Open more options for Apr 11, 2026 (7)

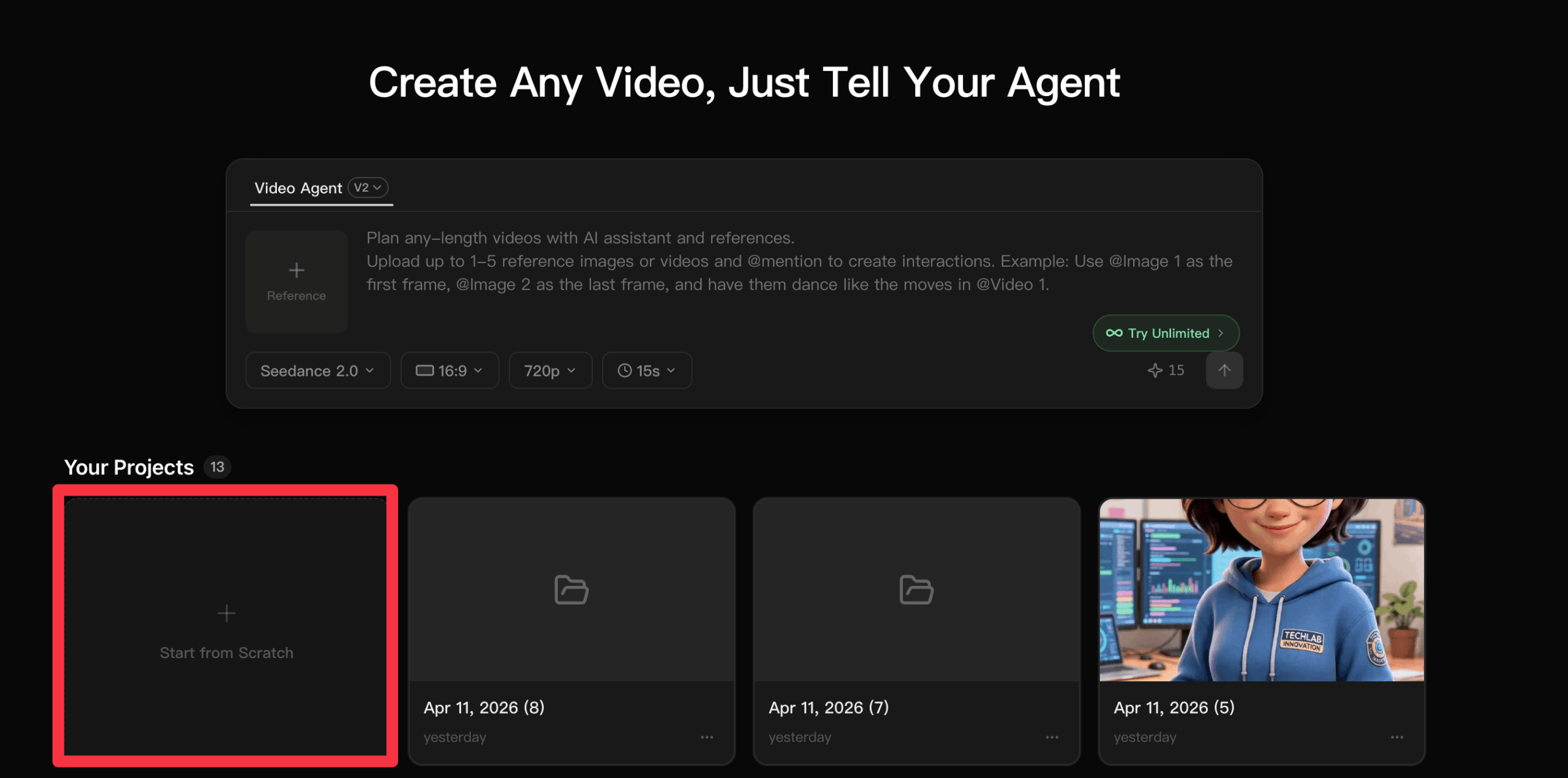[x=1052, y=737]
